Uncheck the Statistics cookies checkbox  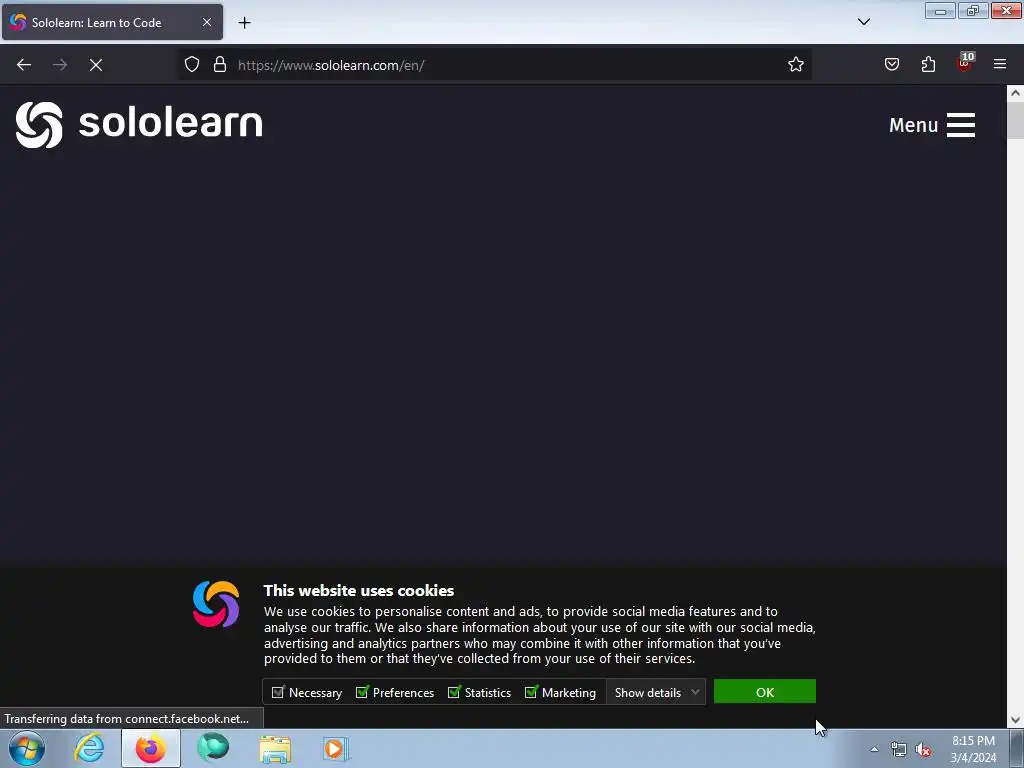click(454, 692)
